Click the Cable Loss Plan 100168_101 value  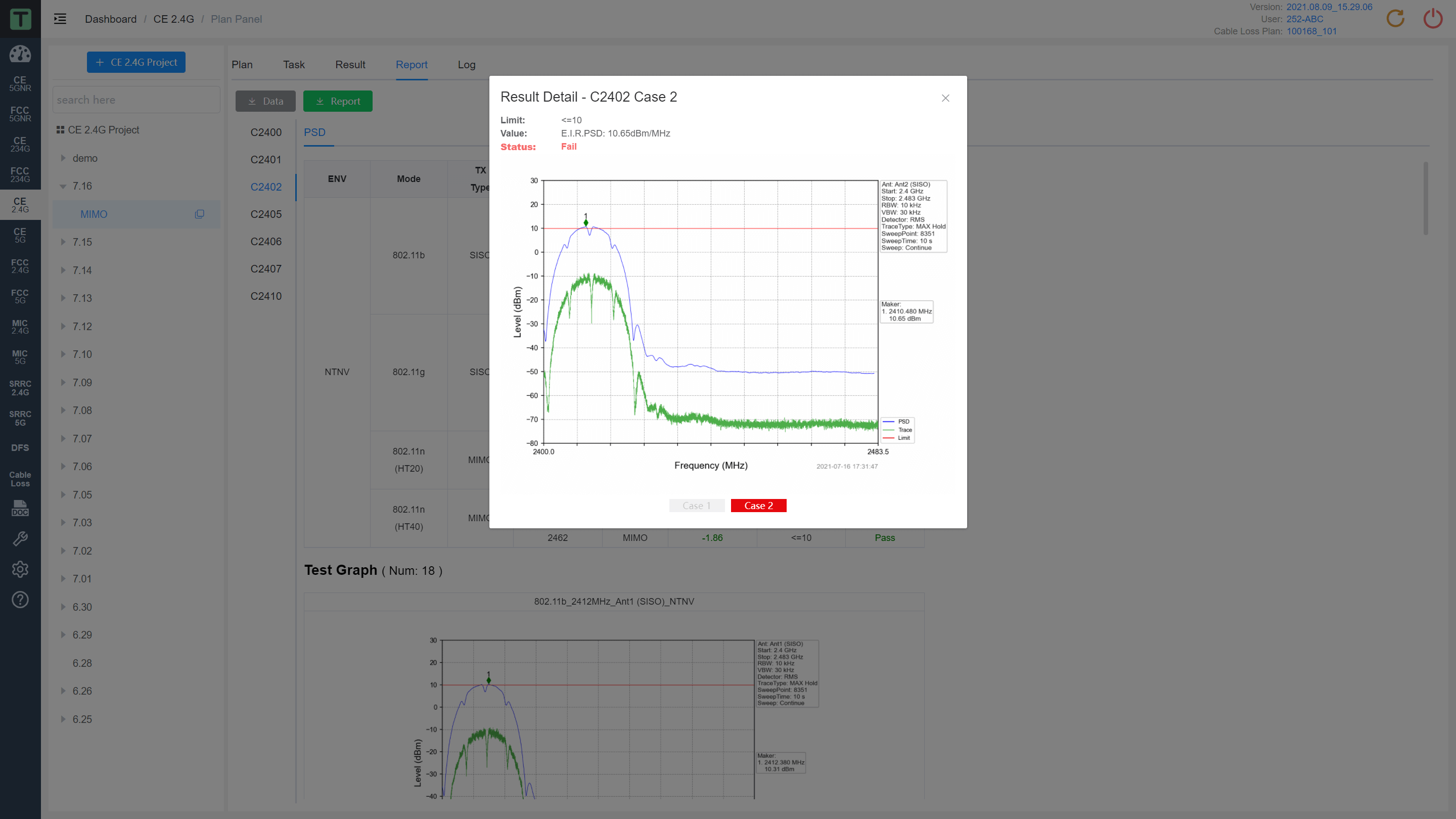click(1311, 31)
